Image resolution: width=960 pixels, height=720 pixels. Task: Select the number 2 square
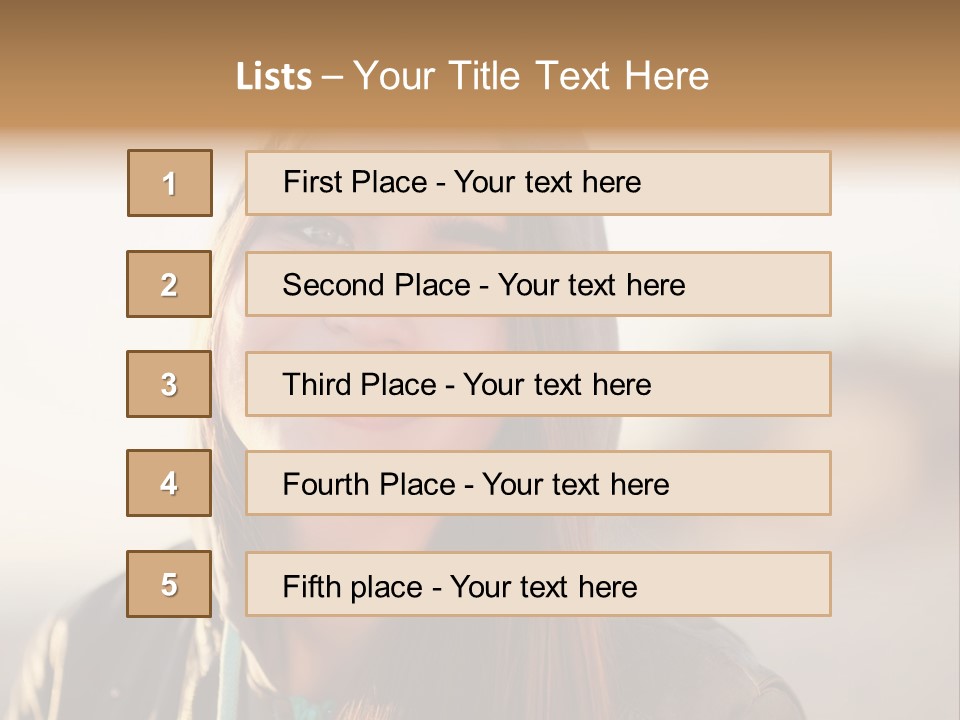[169, 284]
